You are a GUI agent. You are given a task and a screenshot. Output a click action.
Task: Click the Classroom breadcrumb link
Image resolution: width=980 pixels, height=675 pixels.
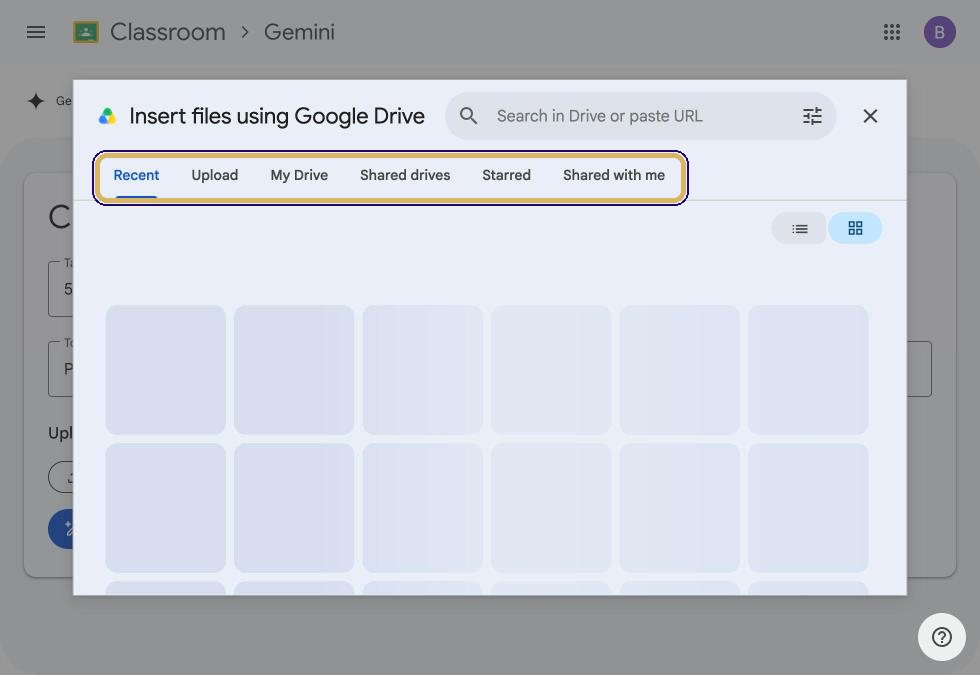(x=168, y=32)
